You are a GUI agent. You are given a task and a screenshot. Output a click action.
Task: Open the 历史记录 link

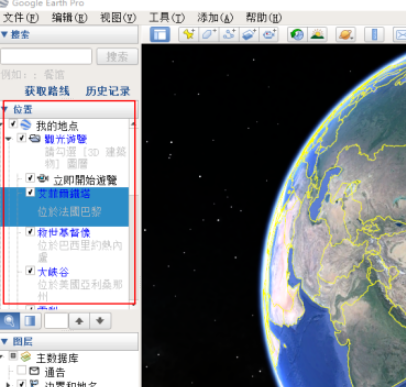[108, 91]
